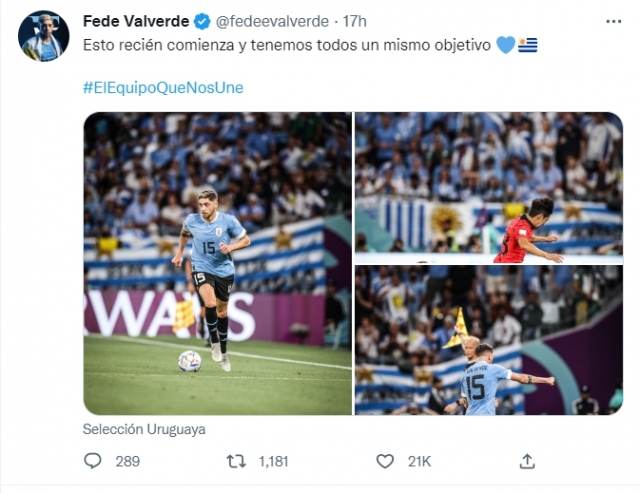Click the 21K likes count
The width and height of the screenshot is (640, 493).
pos(419,462)
